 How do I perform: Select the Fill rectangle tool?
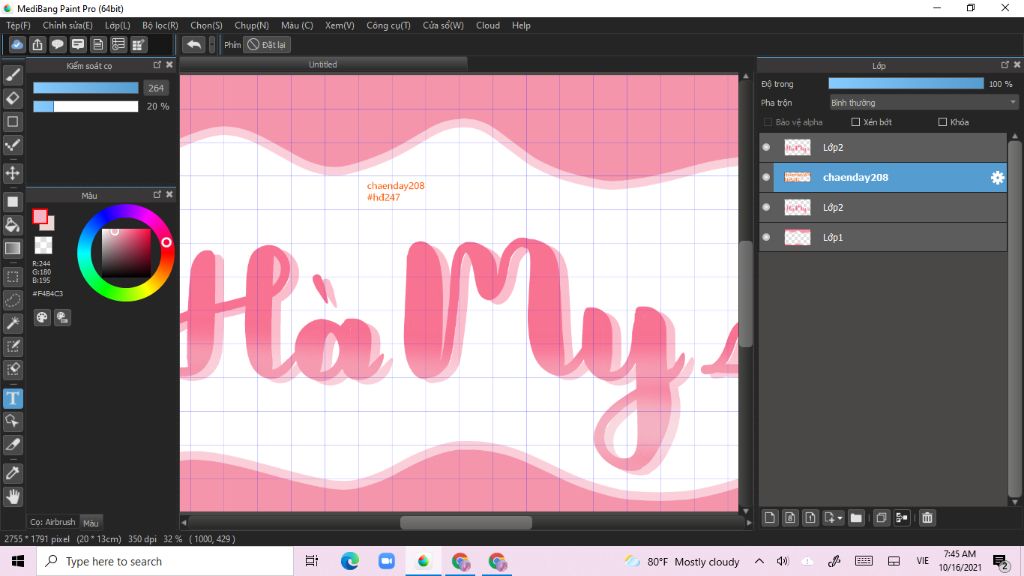(x=12, y=202)
